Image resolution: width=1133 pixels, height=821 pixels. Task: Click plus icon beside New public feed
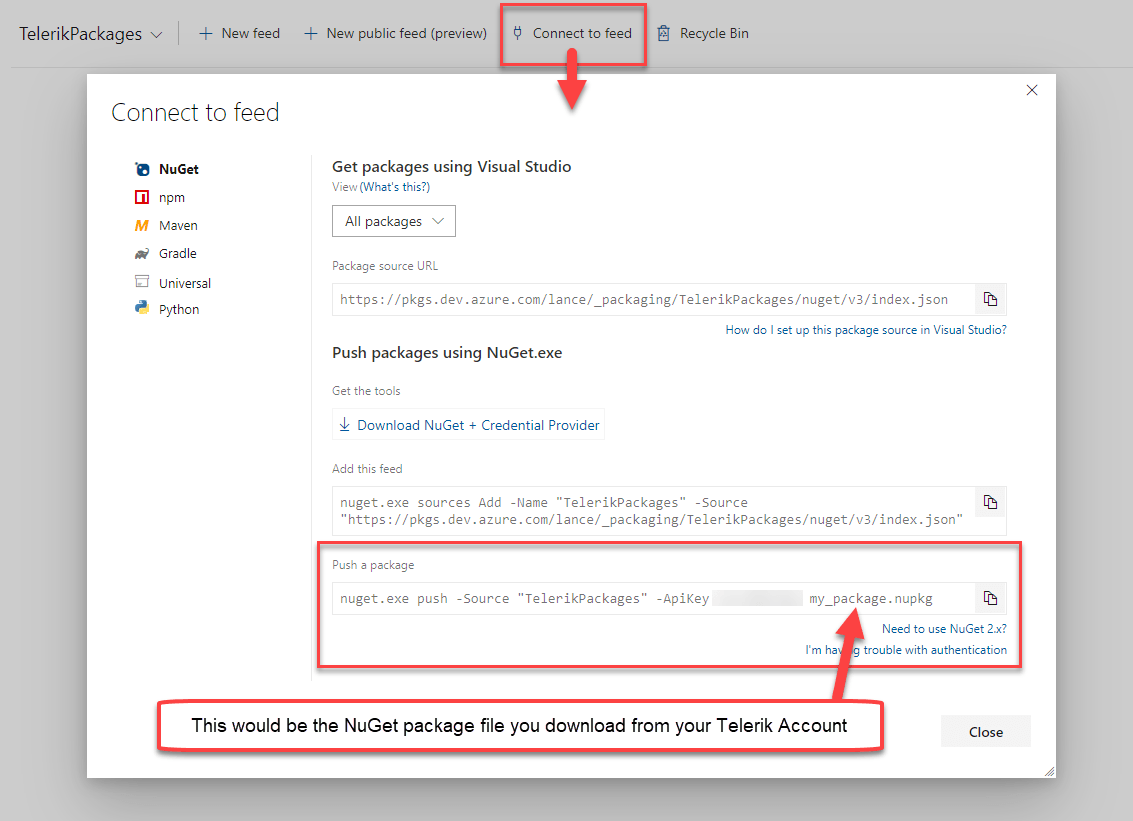pyautogui.click(x=311, y=33)
